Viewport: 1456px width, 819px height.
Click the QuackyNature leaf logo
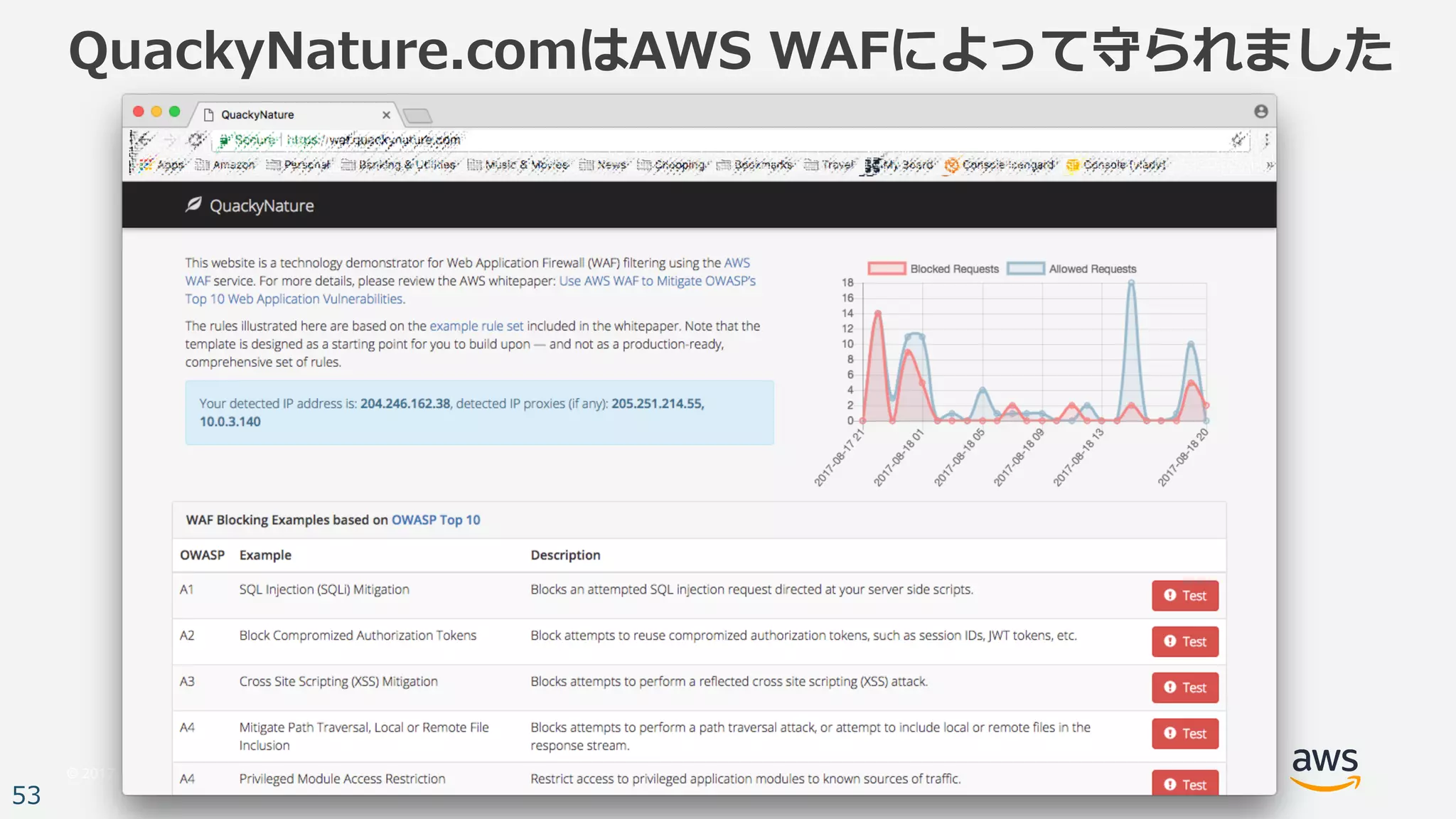(193, 205)
